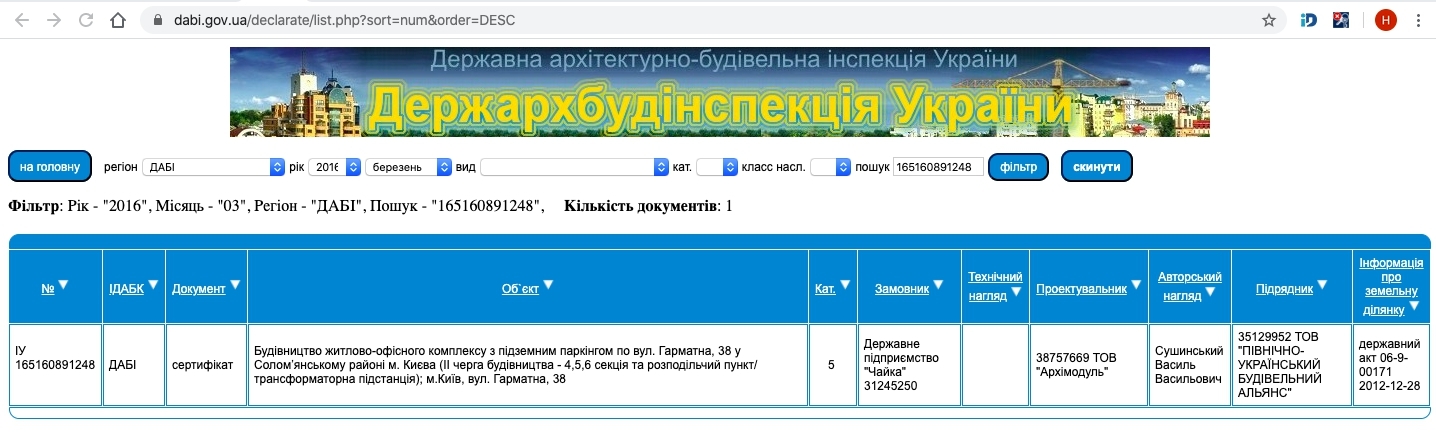Sort by the Проектувальник header link
The image size is (1436, 432).
[1082, 288]
